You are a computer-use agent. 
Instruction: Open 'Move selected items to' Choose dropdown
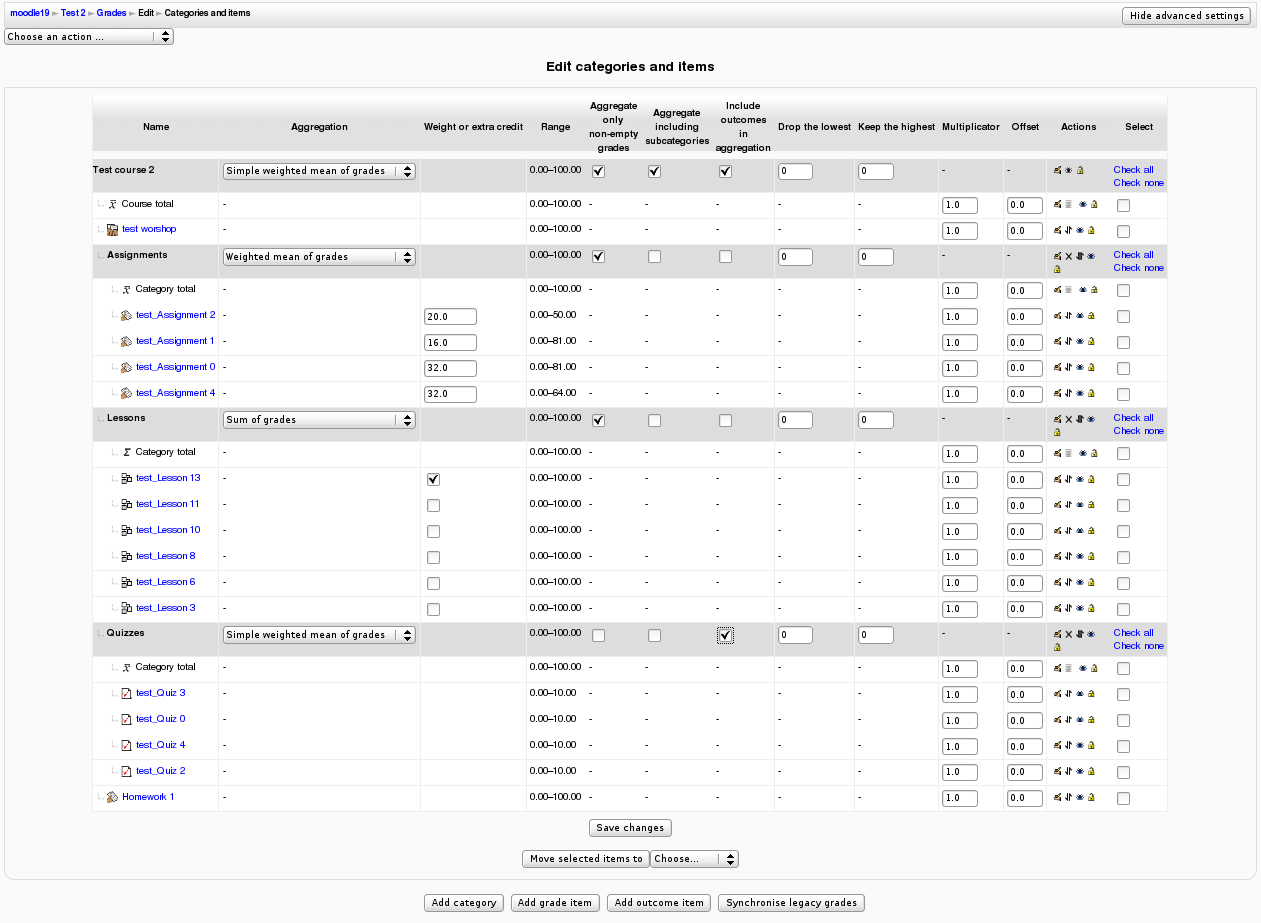click(x=694, y=859)
